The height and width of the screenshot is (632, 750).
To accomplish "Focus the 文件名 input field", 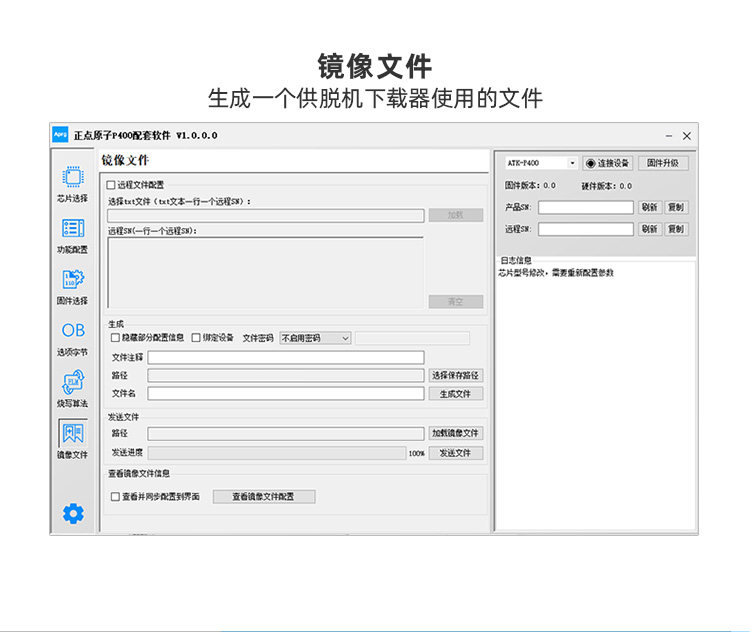I will click(x=286, y=394).
